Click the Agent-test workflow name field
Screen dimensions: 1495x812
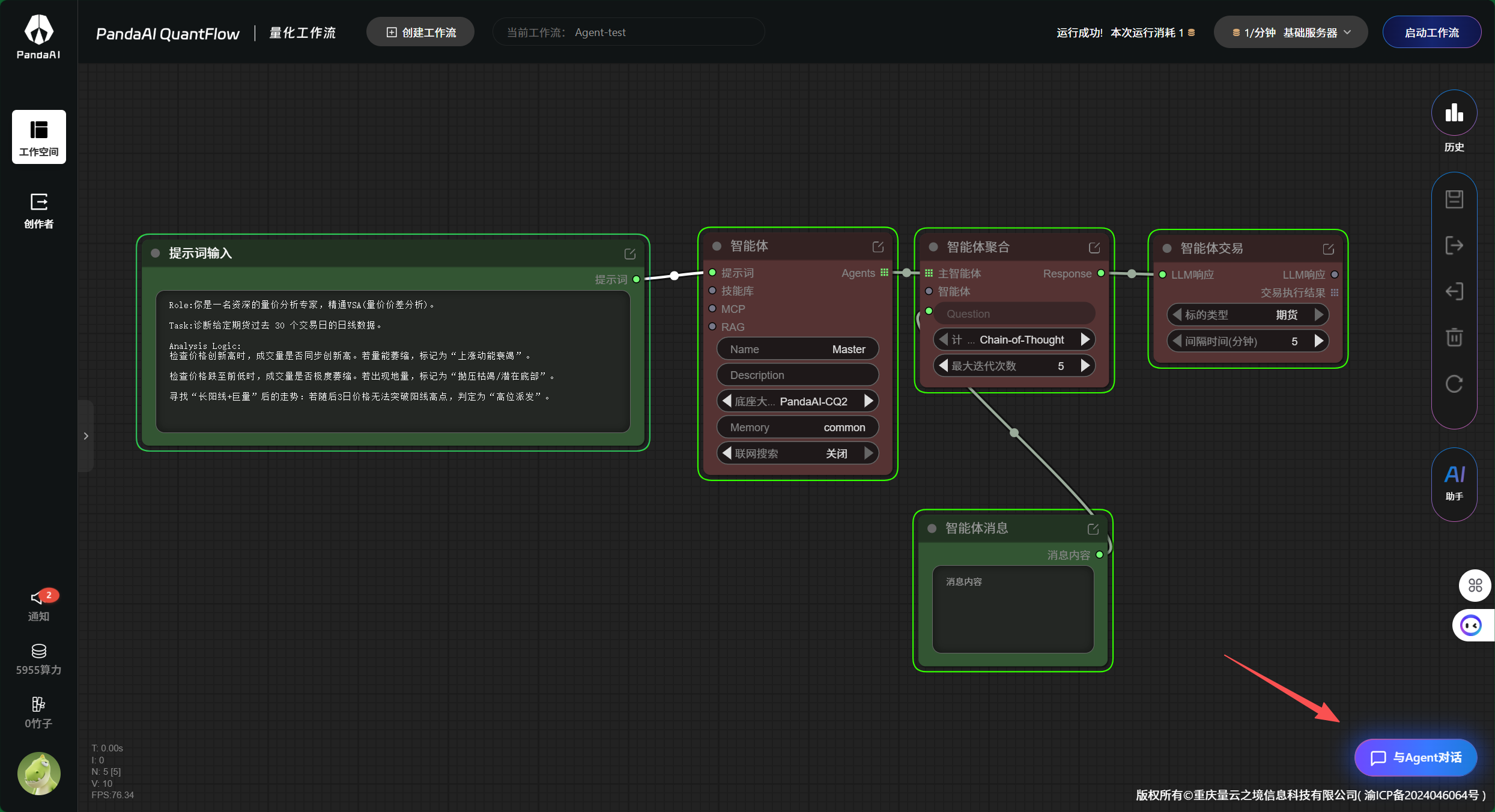click(x=629, y=32)
